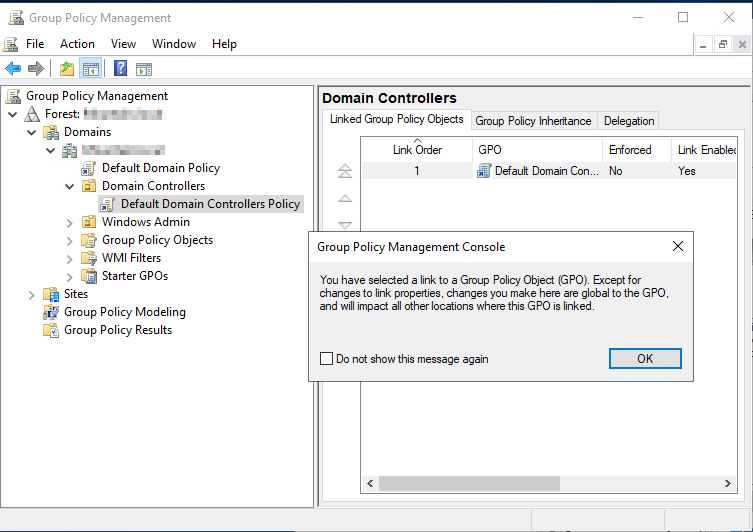Open the Window menu
This screenshot has height=532, width=753.
[174, 44]
